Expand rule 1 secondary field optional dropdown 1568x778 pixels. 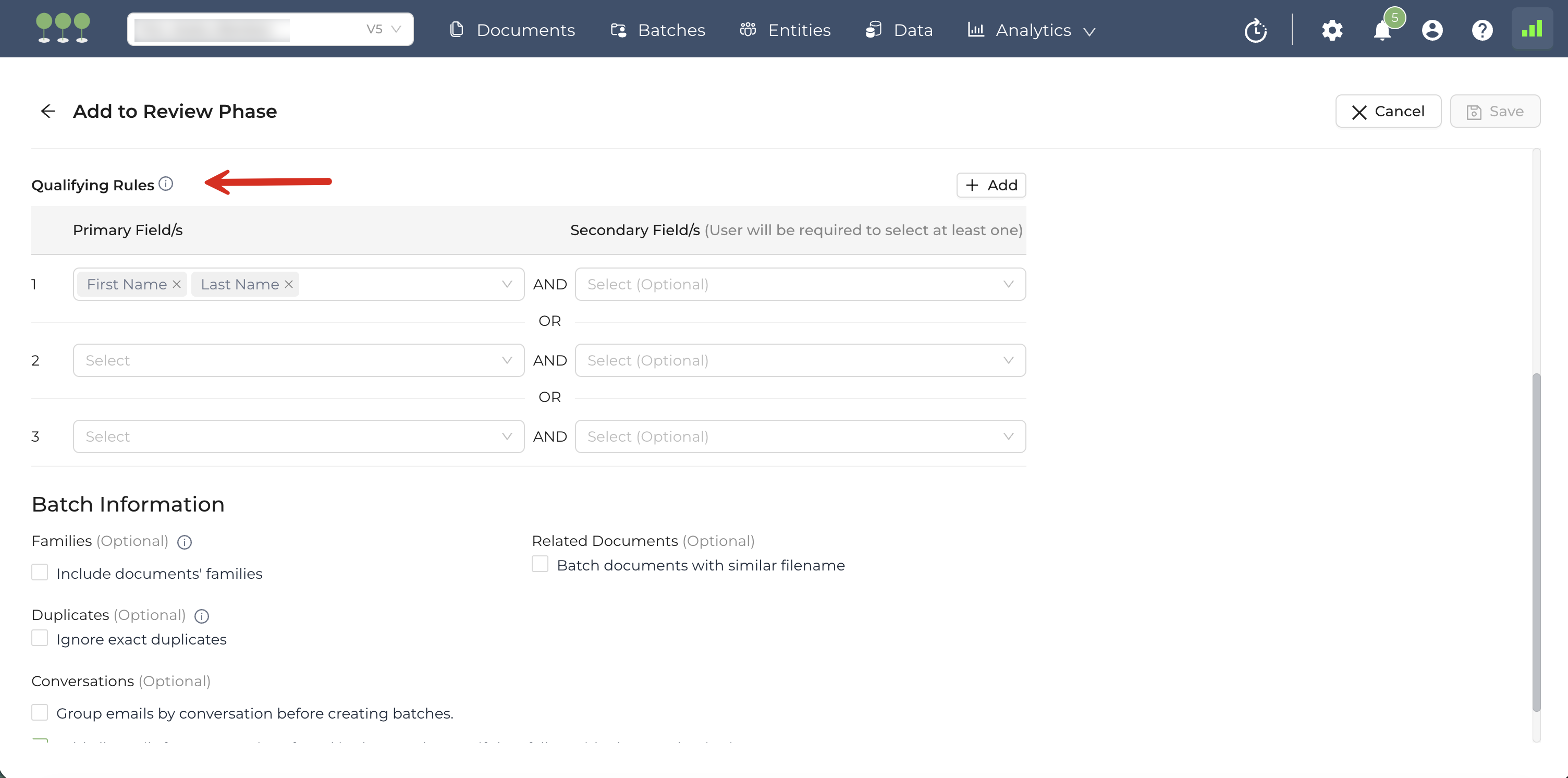pos(800,284)
